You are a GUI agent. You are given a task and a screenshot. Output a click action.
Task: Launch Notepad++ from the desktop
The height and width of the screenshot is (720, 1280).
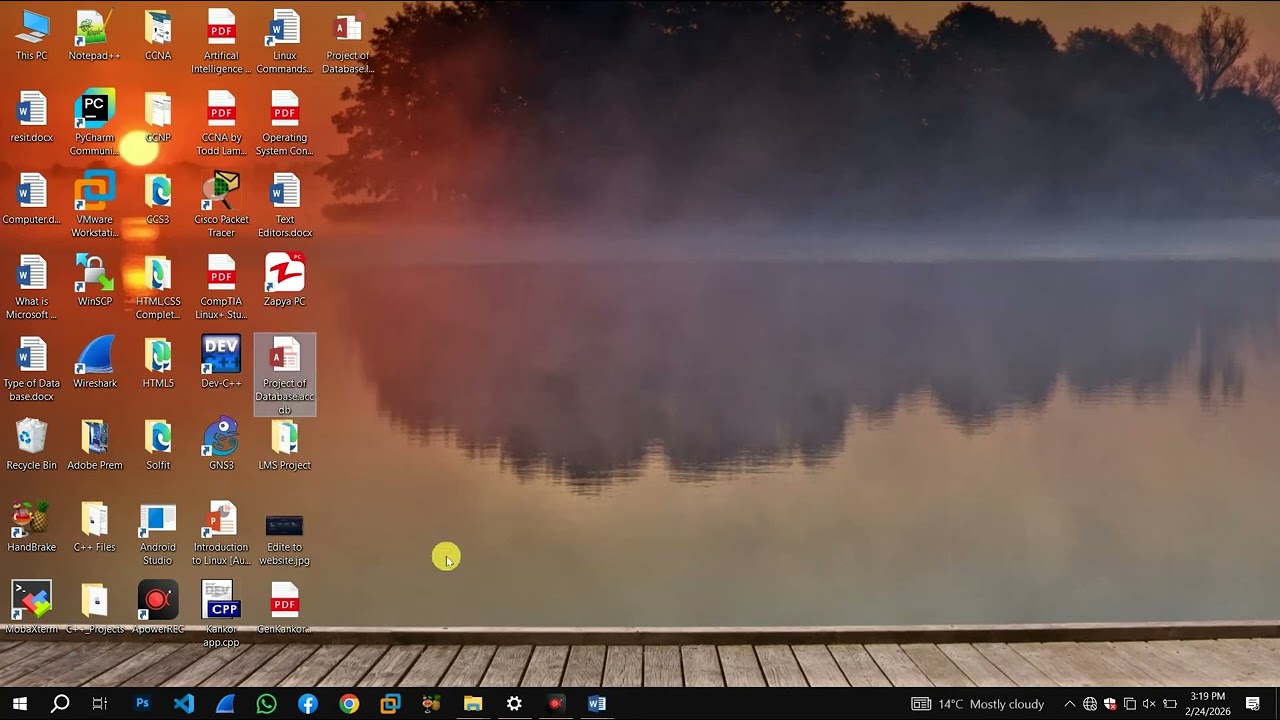pos(95,36)
